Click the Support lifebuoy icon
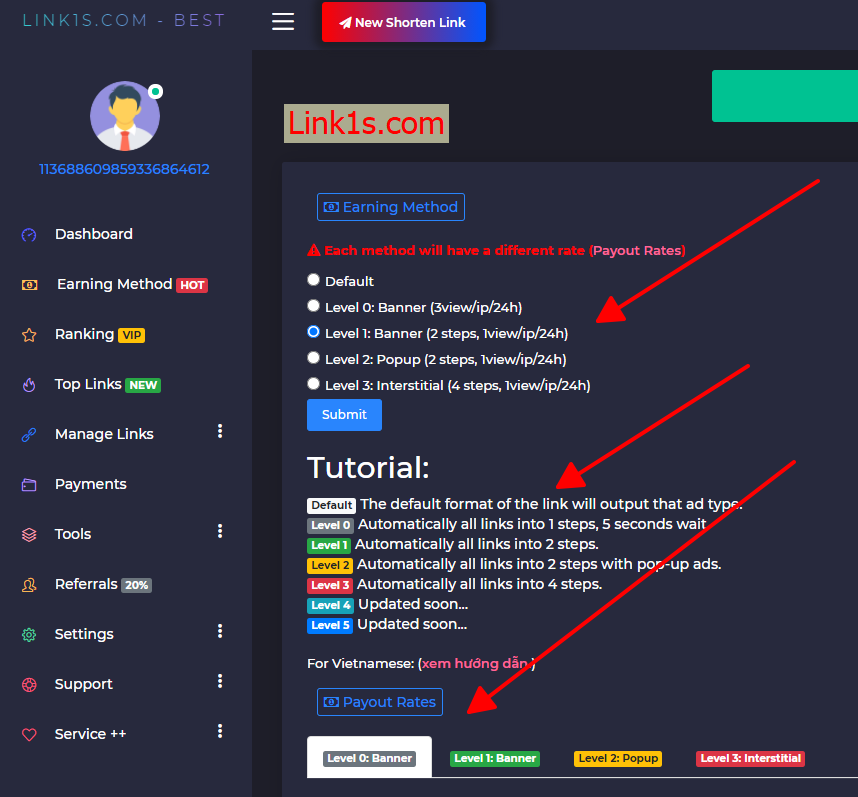 point(29,685)
